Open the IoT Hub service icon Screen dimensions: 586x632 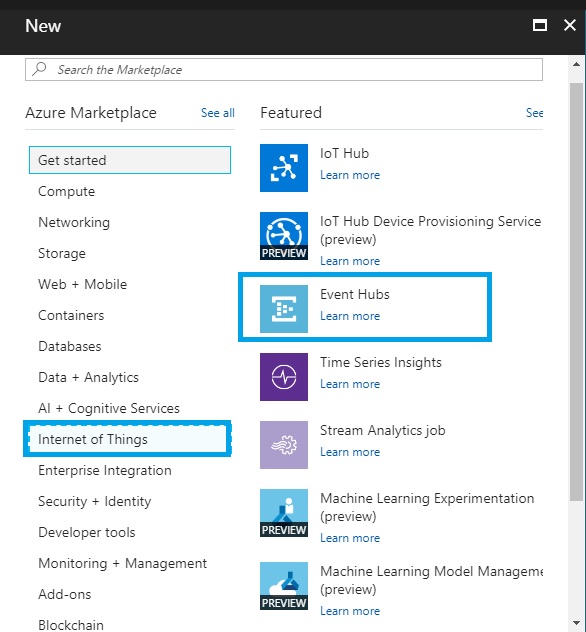[284, 168]
